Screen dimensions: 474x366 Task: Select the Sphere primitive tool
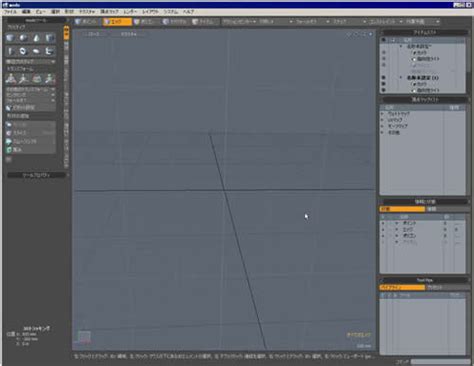(x=23, y=38)
